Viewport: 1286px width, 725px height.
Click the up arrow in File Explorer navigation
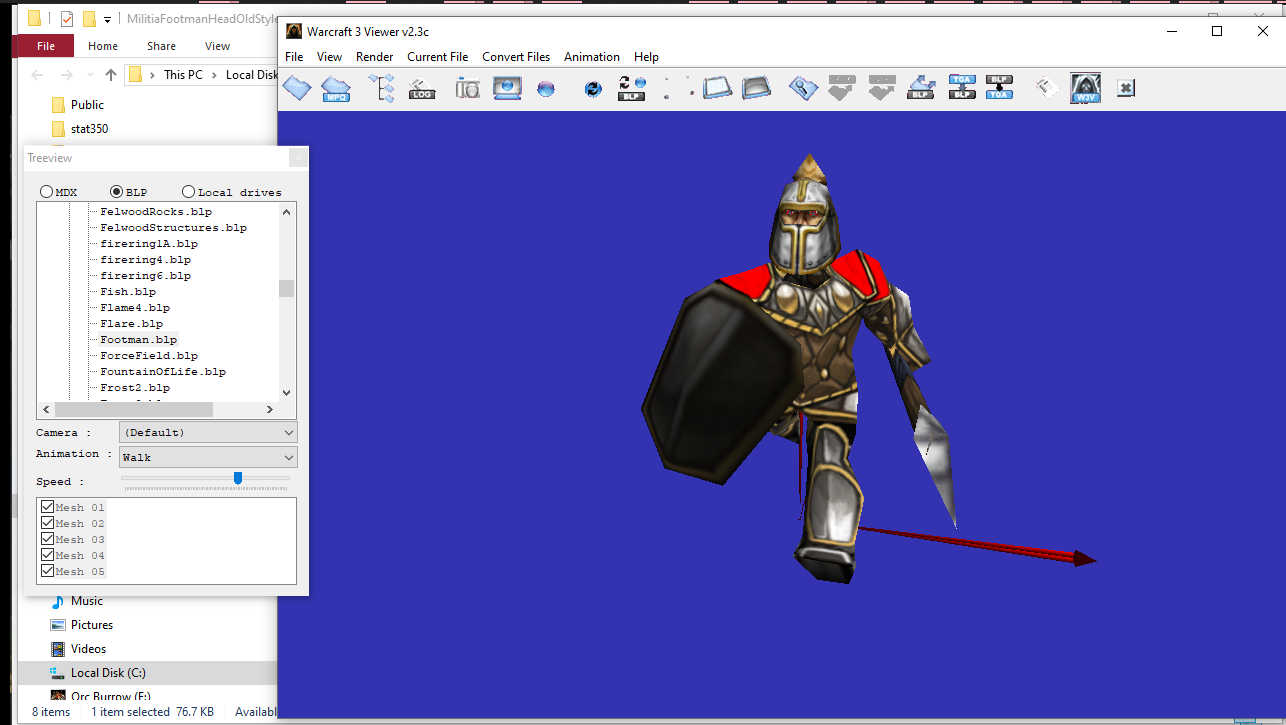click(x=110, y=75)
